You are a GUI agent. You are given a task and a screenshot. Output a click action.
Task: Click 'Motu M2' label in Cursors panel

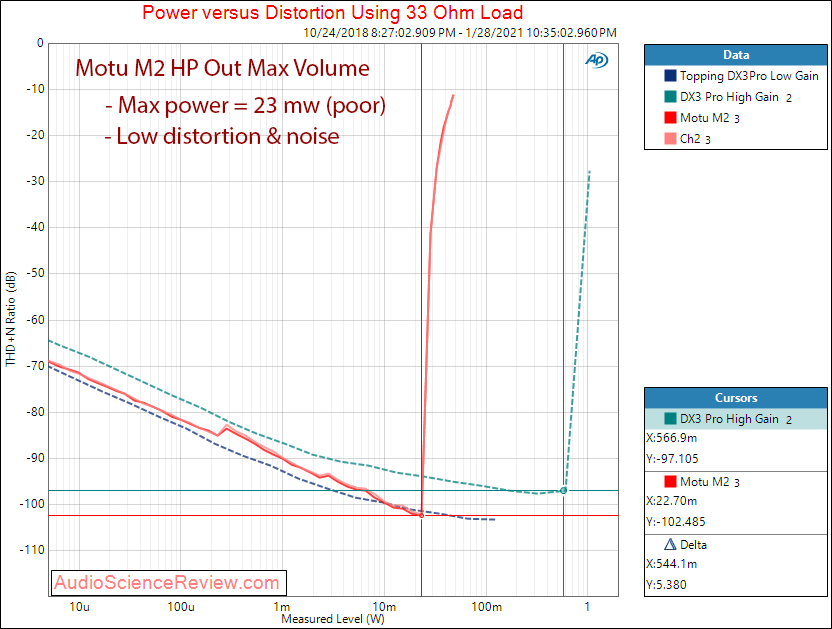pos(705,482)
